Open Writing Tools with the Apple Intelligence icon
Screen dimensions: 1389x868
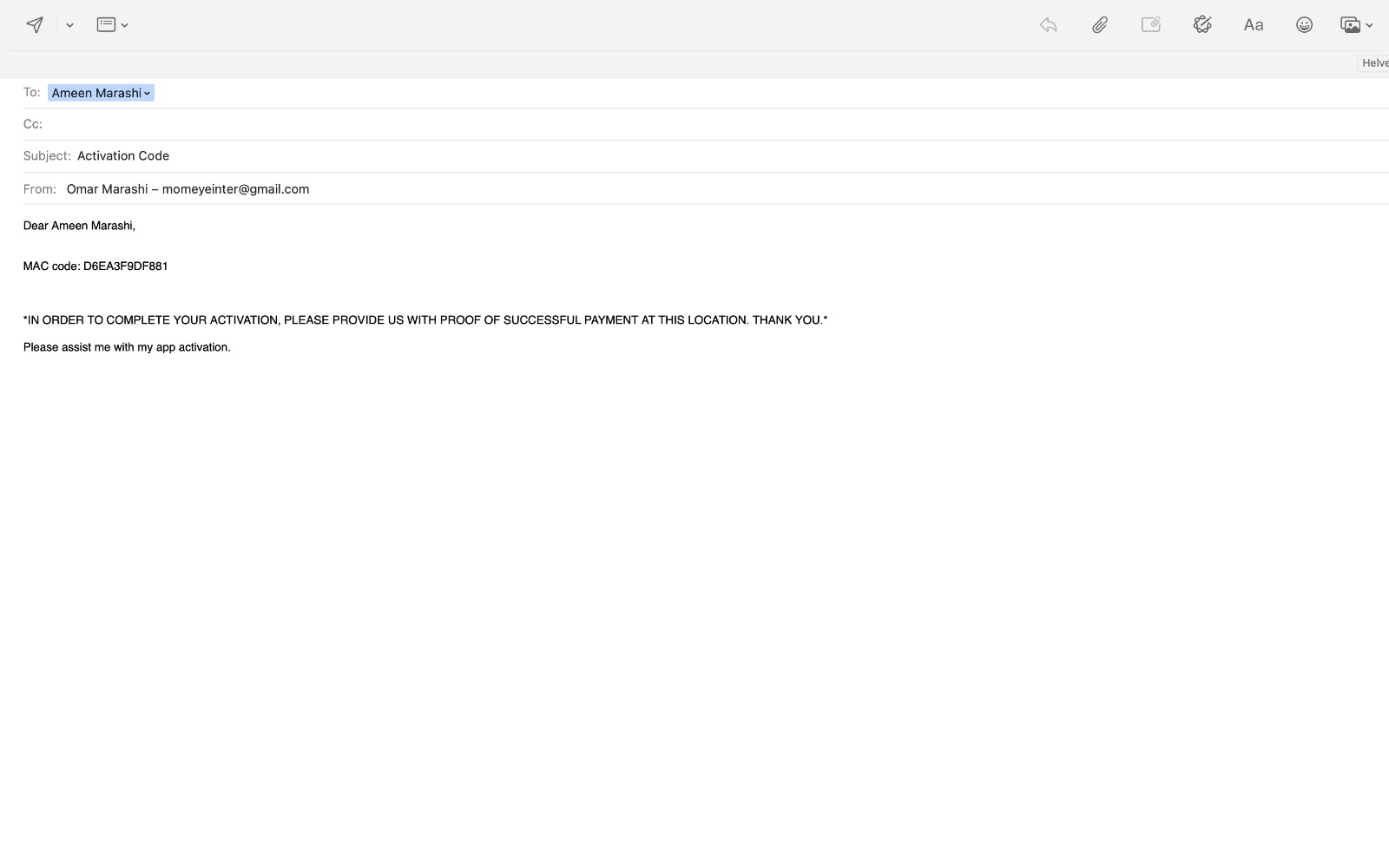coord(1202,24)
